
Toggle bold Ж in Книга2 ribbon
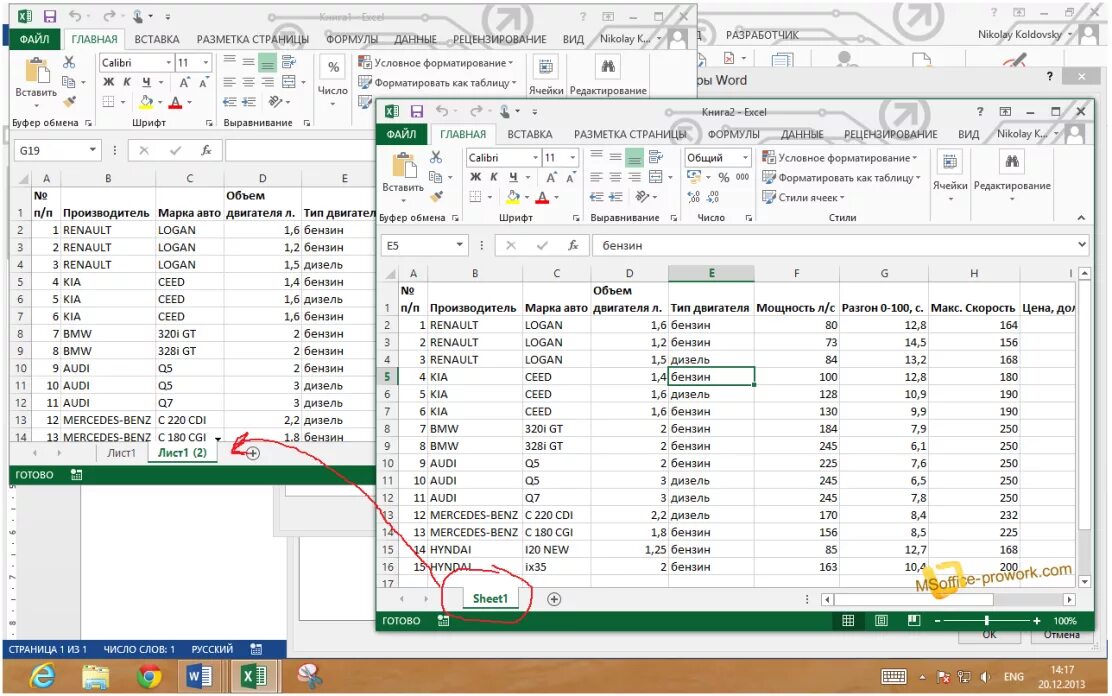(475, 177)
